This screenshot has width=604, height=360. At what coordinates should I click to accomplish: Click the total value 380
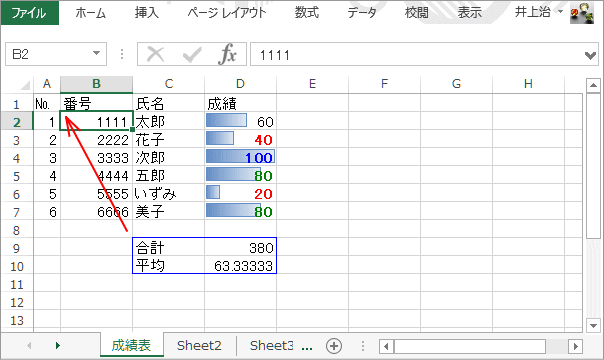(x=240, y=248)
